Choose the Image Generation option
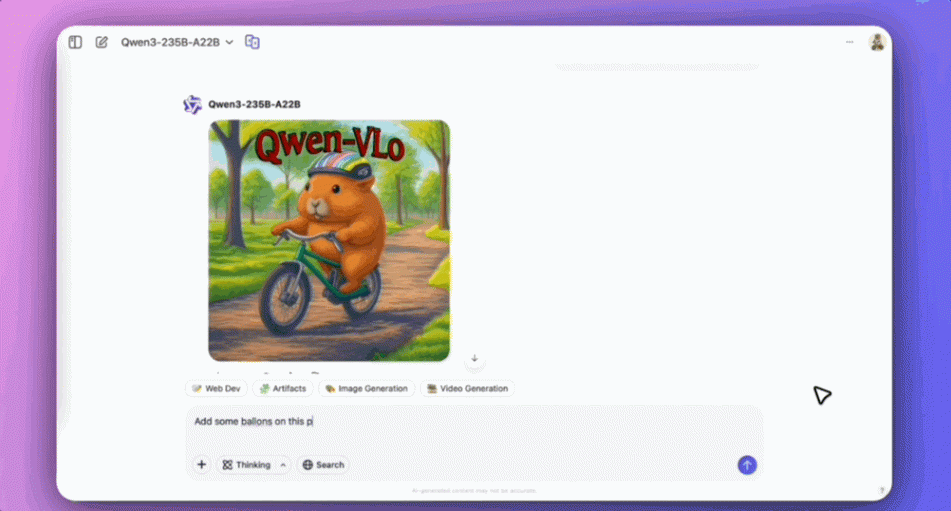 [x=366, y=388]
